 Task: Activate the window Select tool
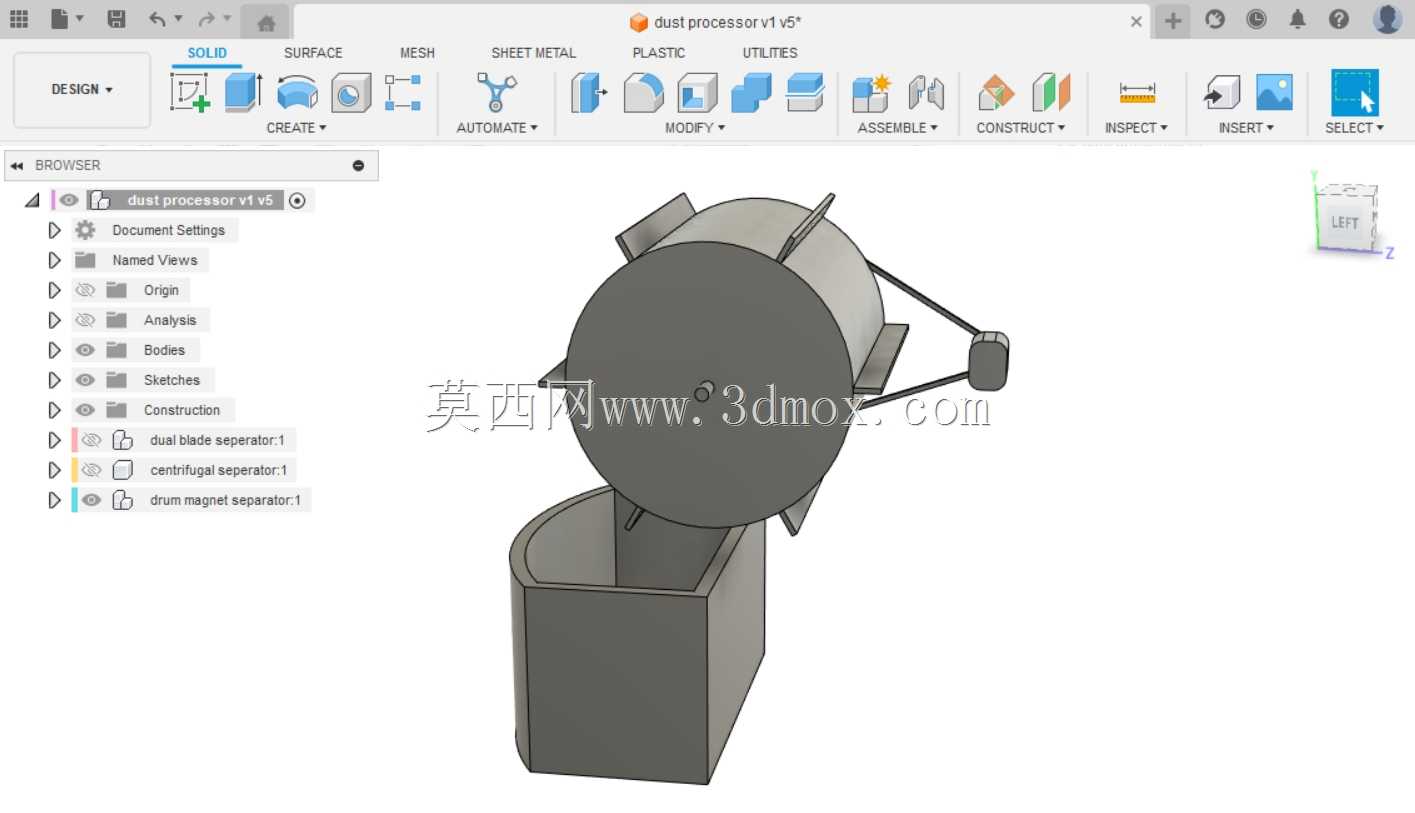tap(1355, 93)
